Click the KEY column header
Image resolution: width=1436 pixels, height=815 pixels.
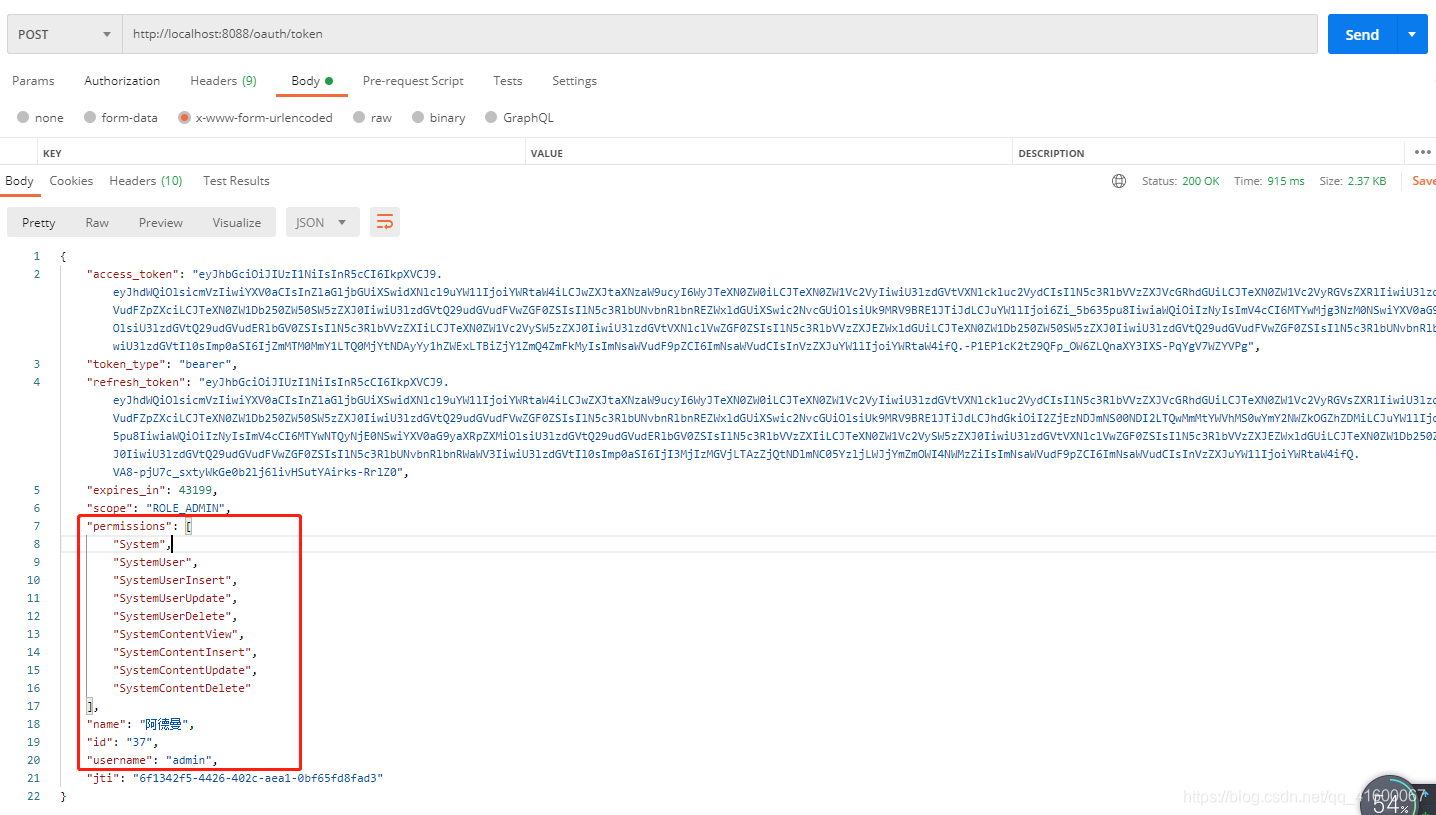point(52,153)
